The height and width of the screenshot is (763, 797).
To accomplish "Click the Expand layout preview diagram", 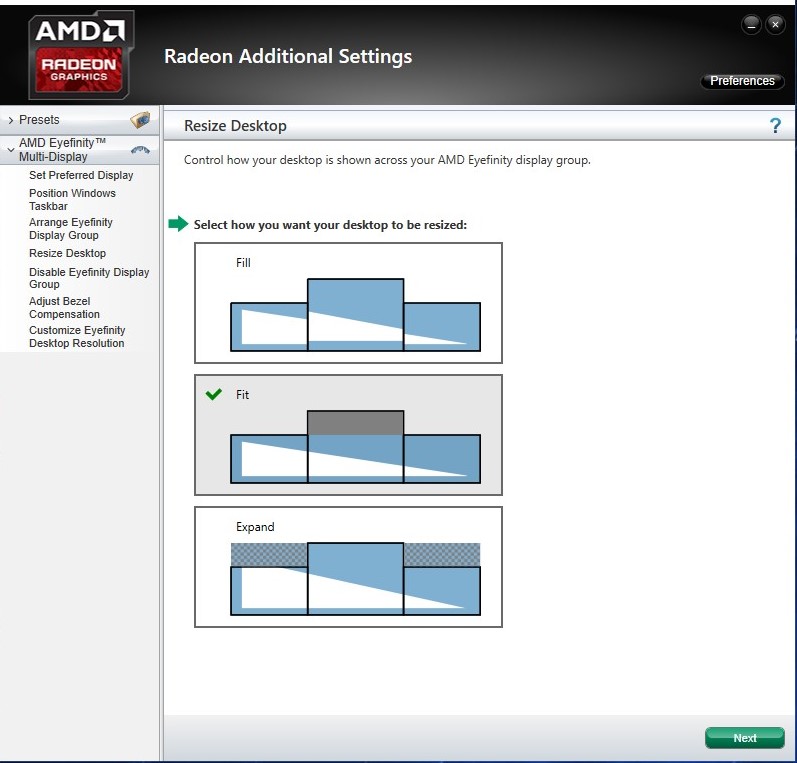I will click(x=355, y=578).
